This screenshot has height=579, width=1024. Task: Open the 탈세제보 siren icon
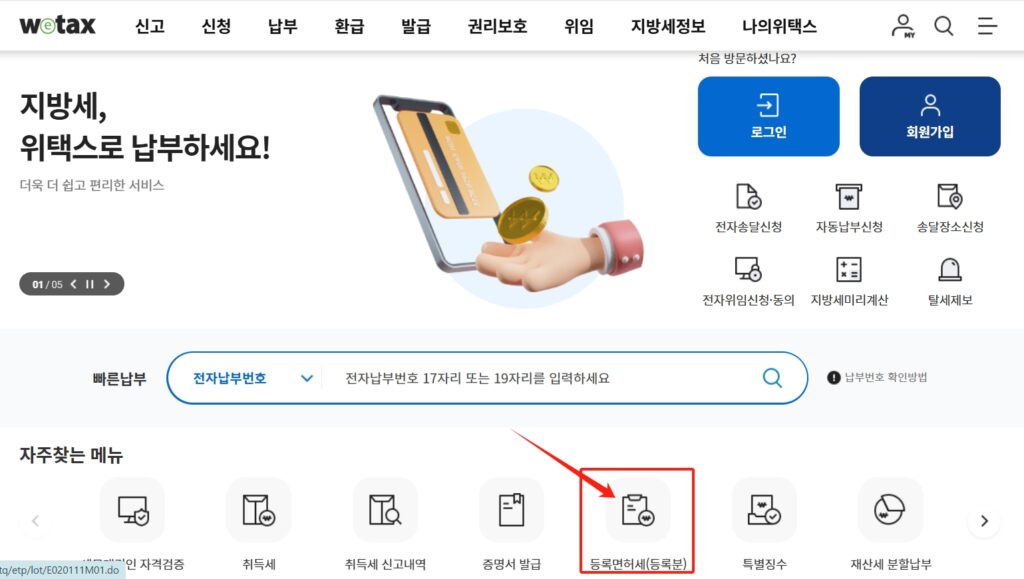[x=950, y=269]
